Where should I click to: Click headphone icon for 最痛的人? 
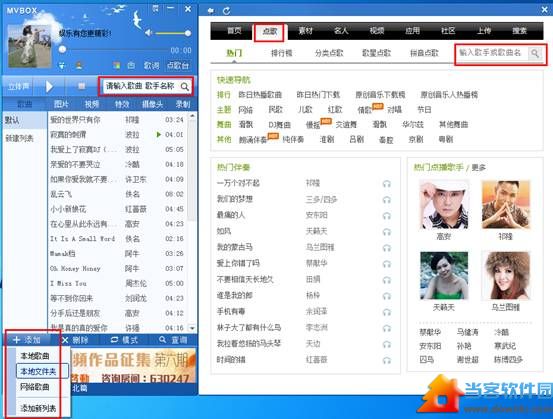click(387, 215)
